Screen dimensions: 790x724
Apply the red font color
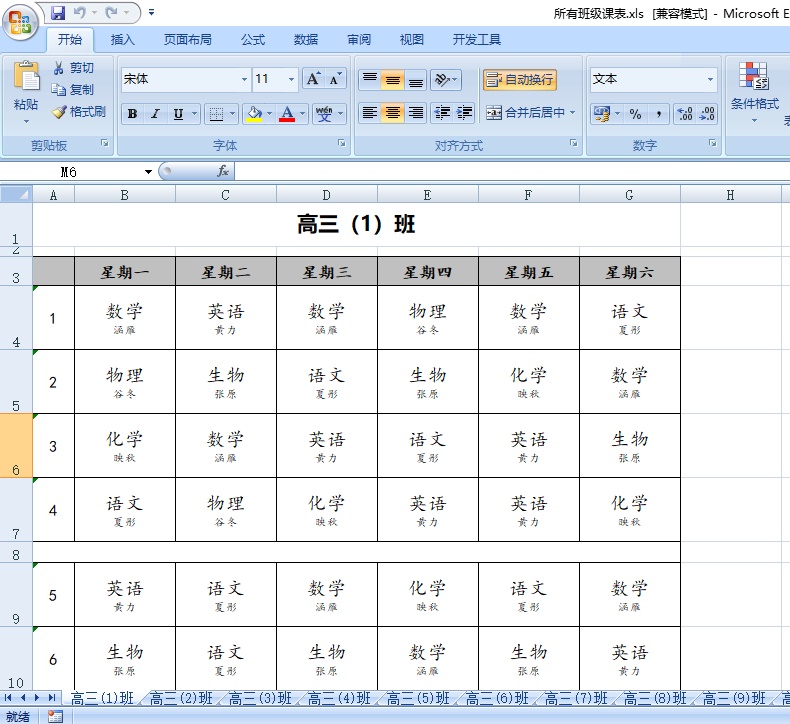click(287, 114)
